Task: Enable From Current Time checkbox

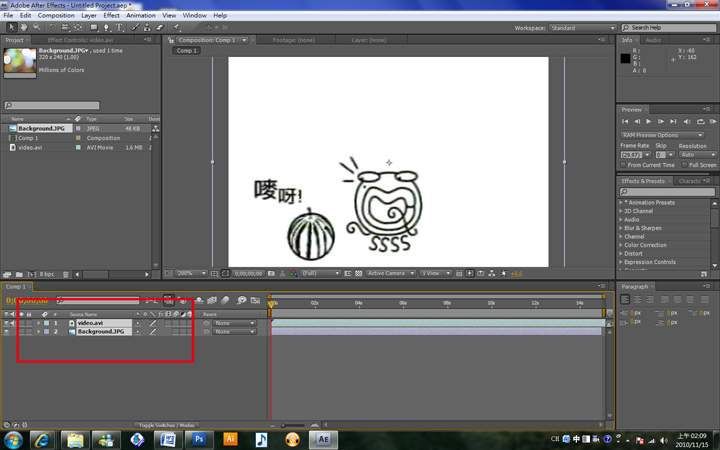Action: coord(624,165)
